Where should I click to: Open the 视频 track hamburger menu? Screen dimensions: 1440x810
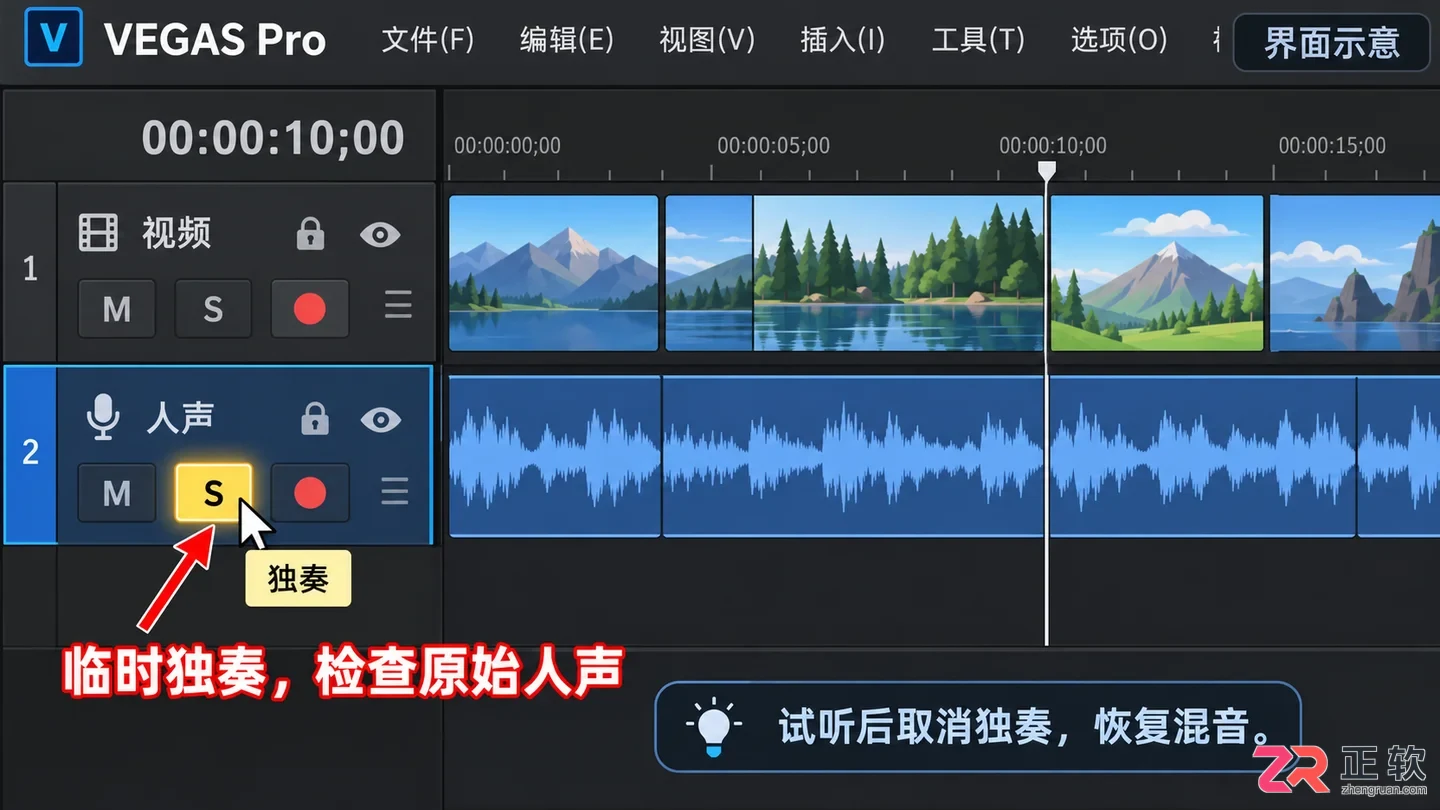click(398, 307)
